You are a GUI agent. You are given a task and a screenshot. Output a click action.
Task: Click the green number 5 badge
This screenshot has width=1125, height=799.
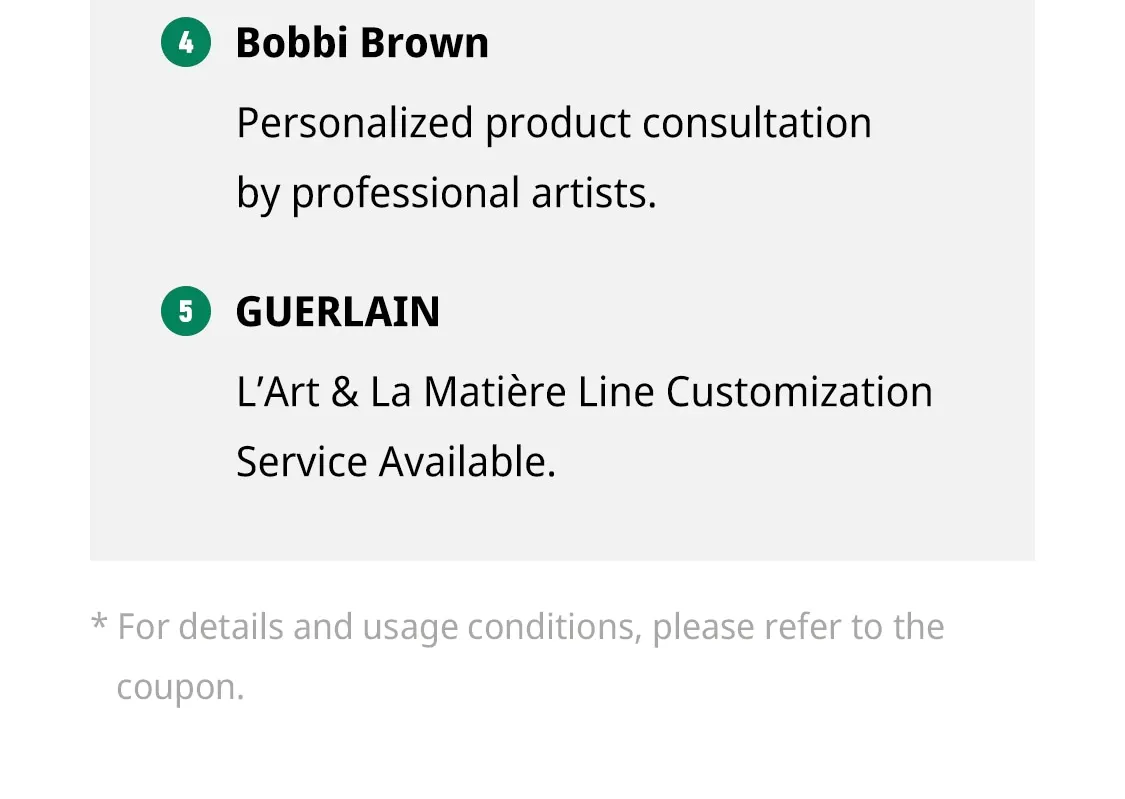(x=186, y=311)
